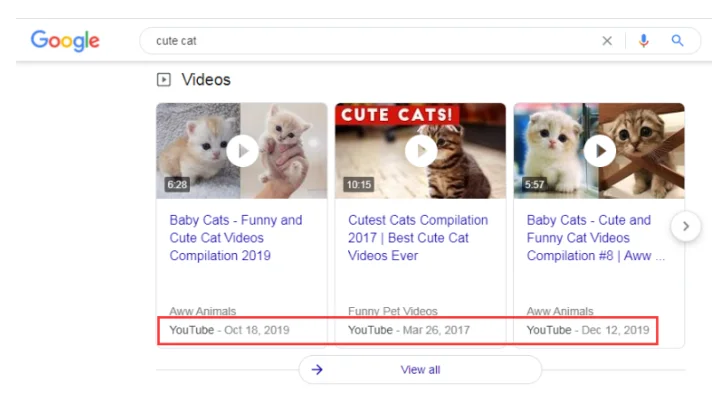The image size is (712, 413).
Task: Clear the search box with X icon
Action: [x=607, y=41]
